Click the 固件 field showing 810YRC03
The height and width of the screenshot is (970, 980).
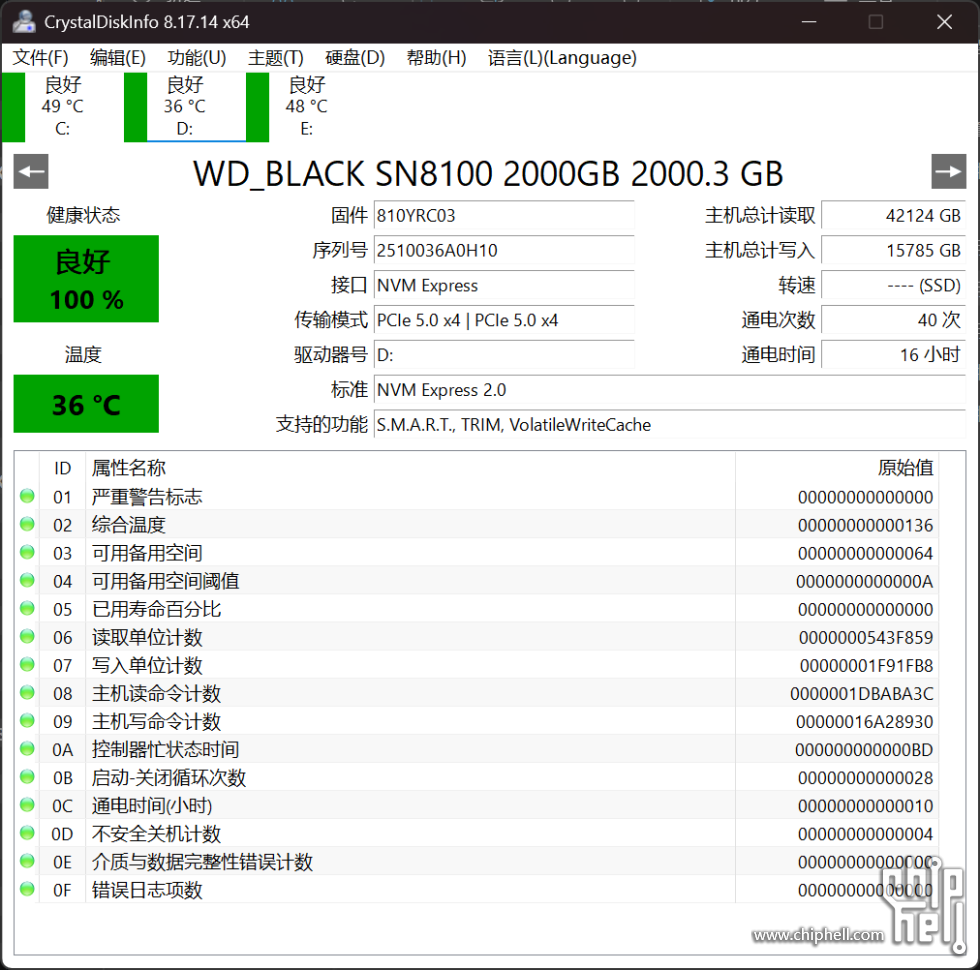tap(504, 216)
